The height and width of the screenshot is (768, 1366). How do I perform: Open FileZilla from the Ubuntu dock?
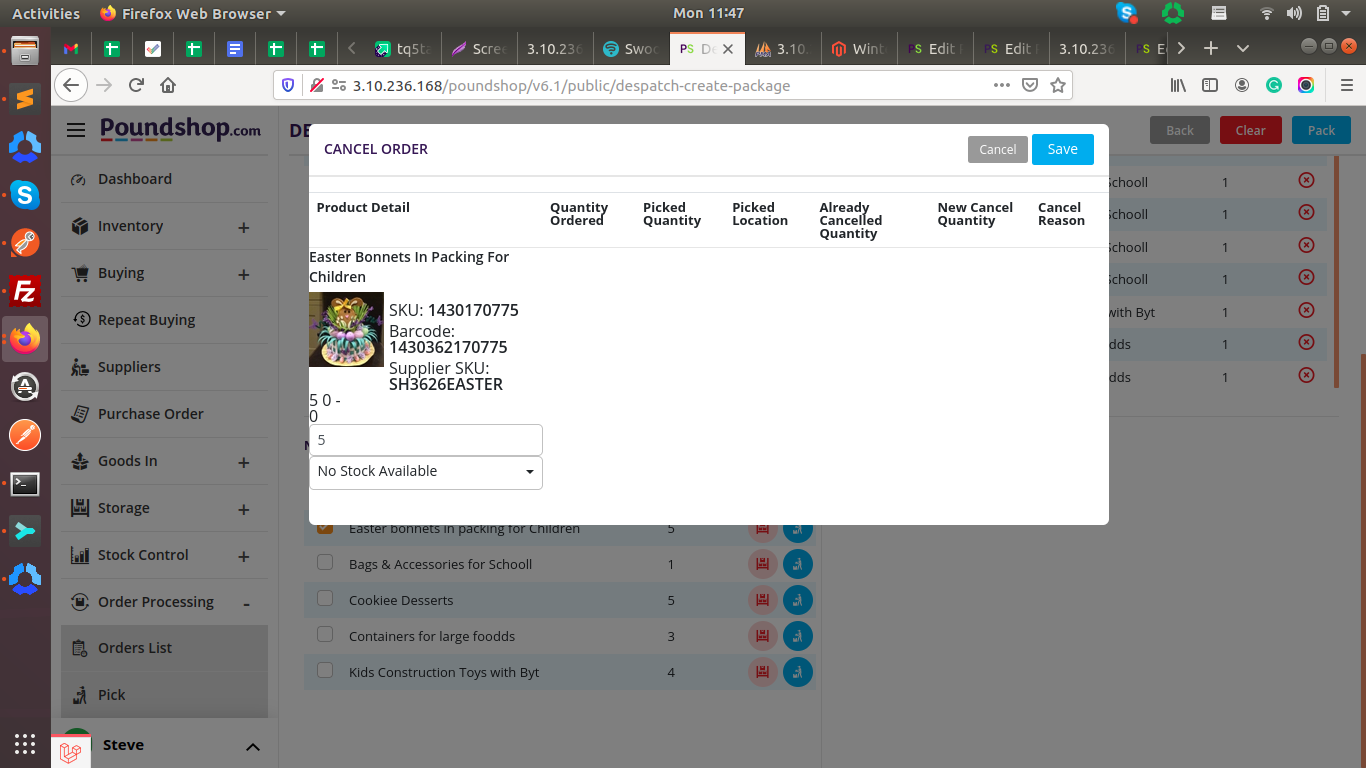[x=25, y=291]
